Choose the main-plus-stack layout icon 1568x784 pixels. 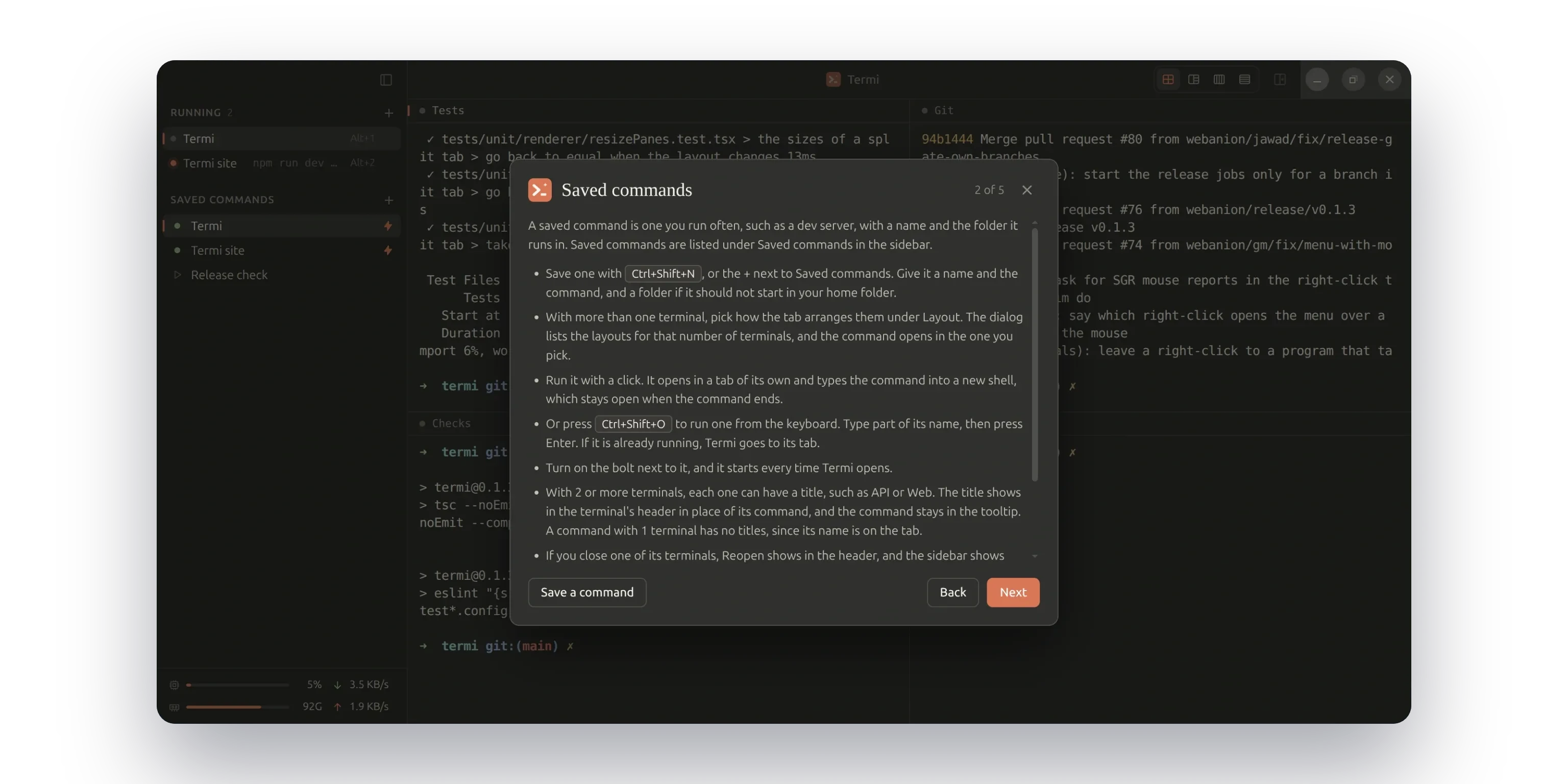point(1194,80)
